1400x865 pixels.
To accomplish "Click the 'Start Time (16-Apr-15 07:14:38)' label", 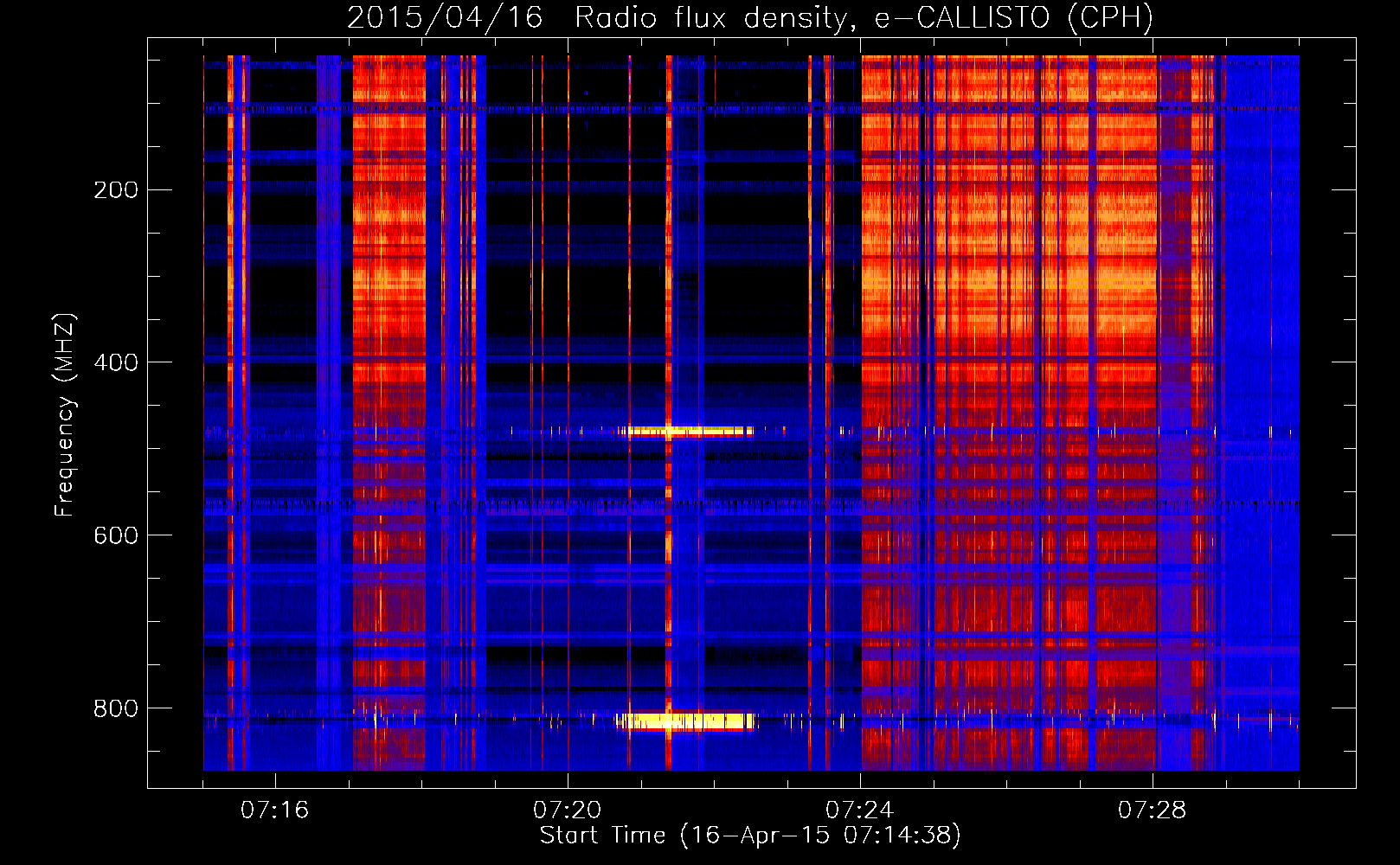I will click(x=750, y=836).
